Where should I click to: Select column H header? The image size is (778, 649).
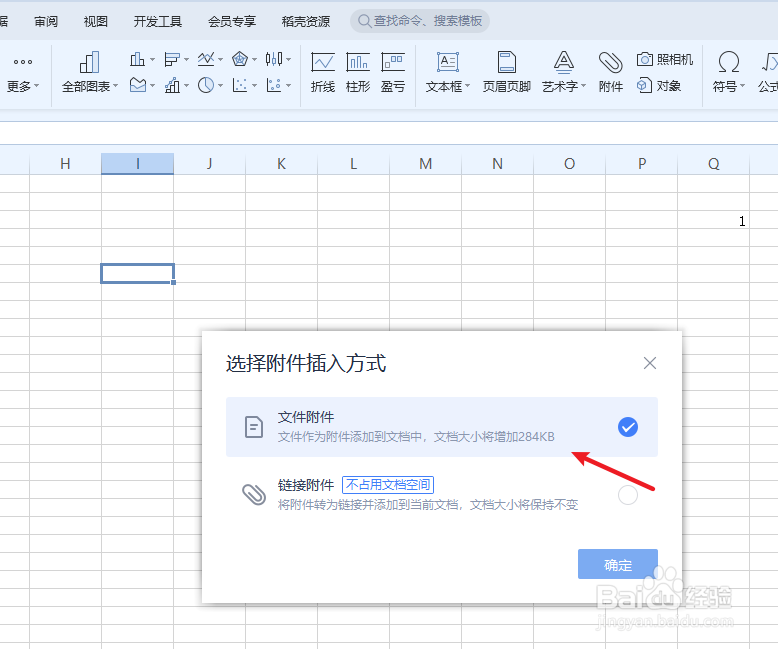point(65,164)
